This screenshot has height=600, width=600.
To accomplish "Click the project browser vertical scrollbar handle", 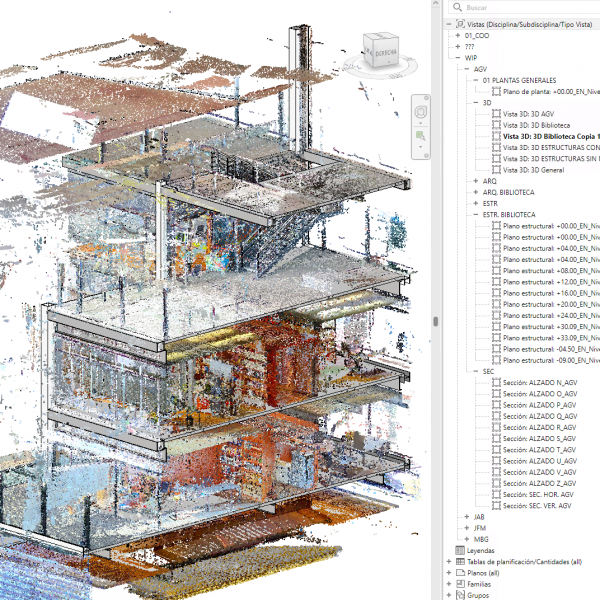I will point(435,322).
